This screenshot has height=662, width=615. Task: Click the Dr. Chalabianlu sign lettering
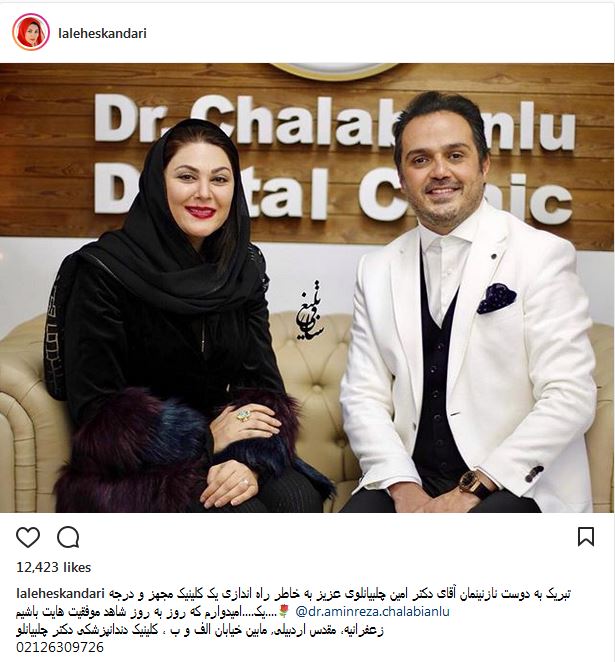[x=333, y=122]
